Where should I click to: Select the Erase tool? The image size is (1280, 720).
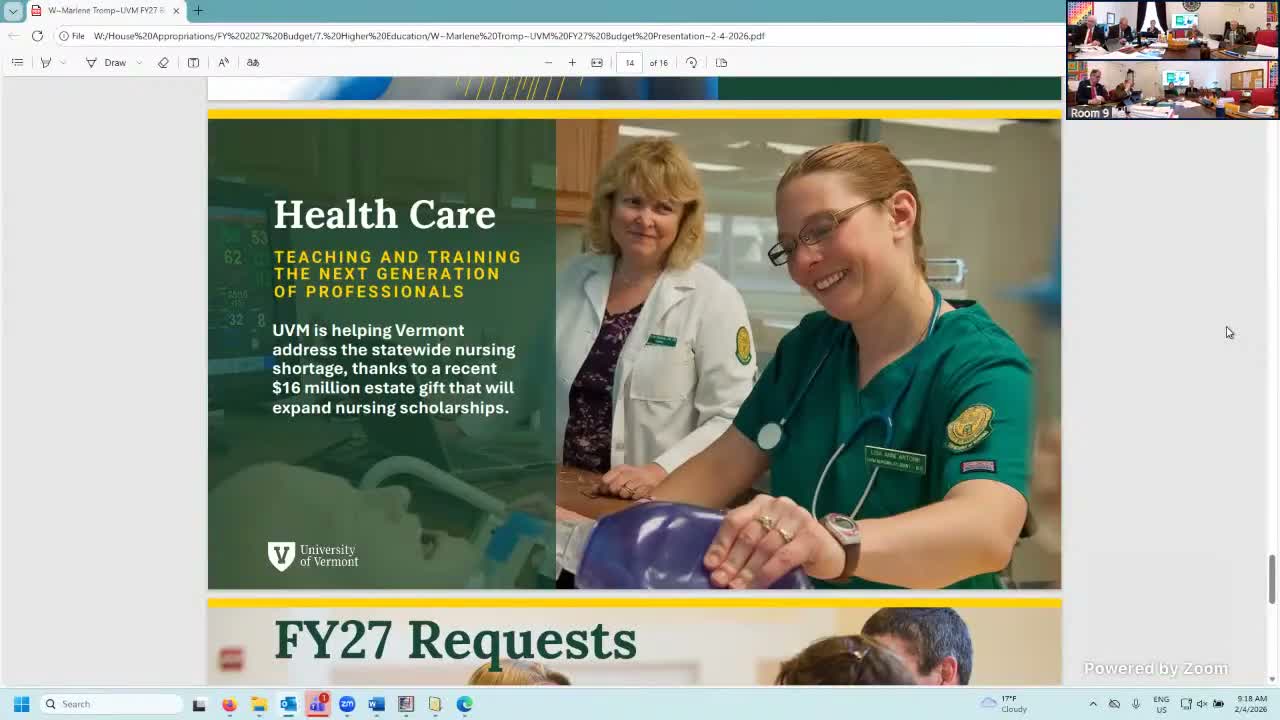(x=163, y=62)
